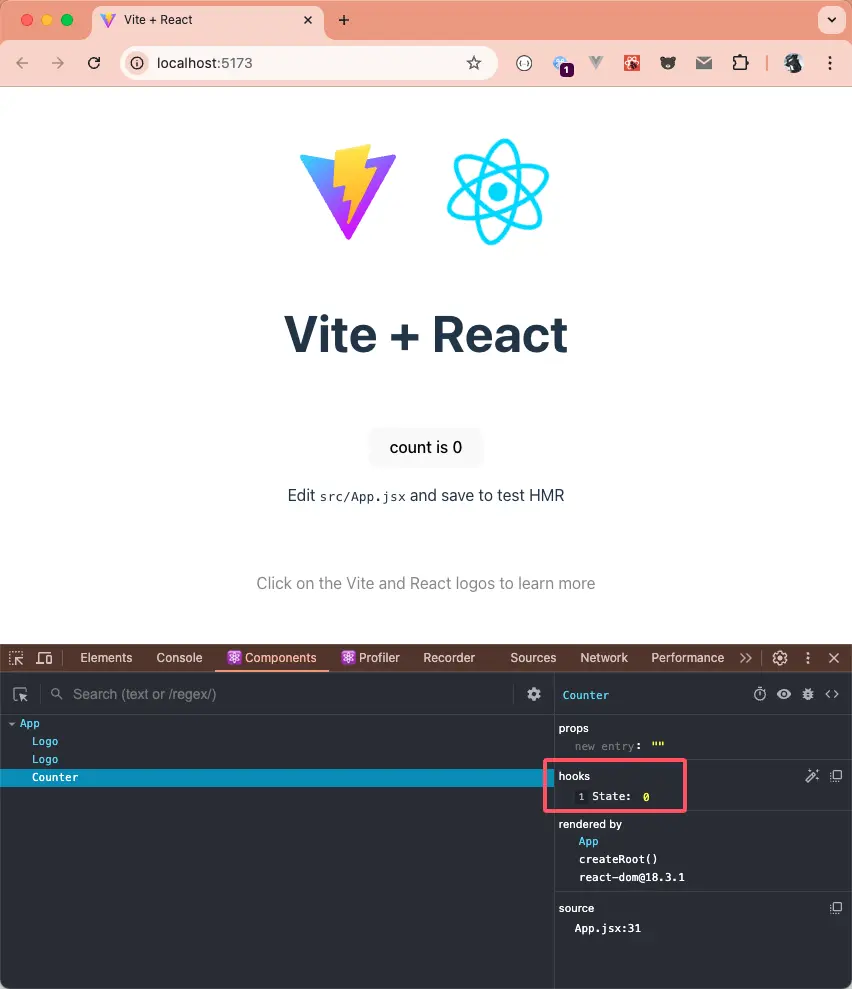This screenshot has width=852, height=989.
Task: Toggle the device toolbar in DevTools
Action: (44, 658)
